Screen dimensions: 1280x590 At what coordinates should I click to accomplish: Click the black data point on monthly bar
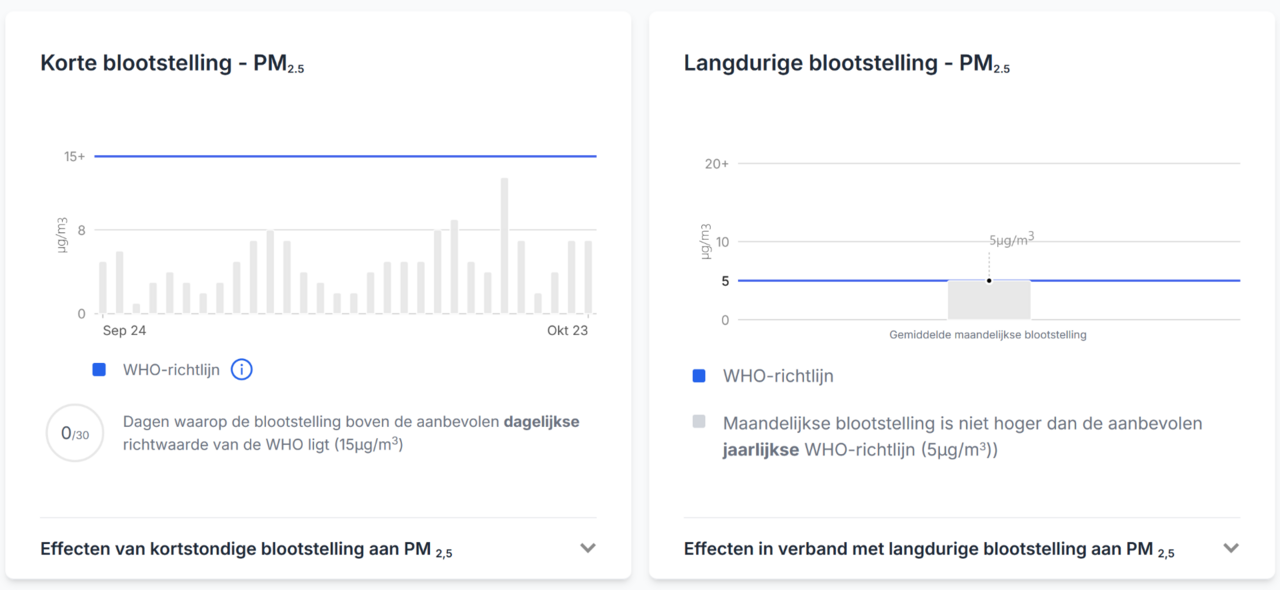[x=989, y=280]
